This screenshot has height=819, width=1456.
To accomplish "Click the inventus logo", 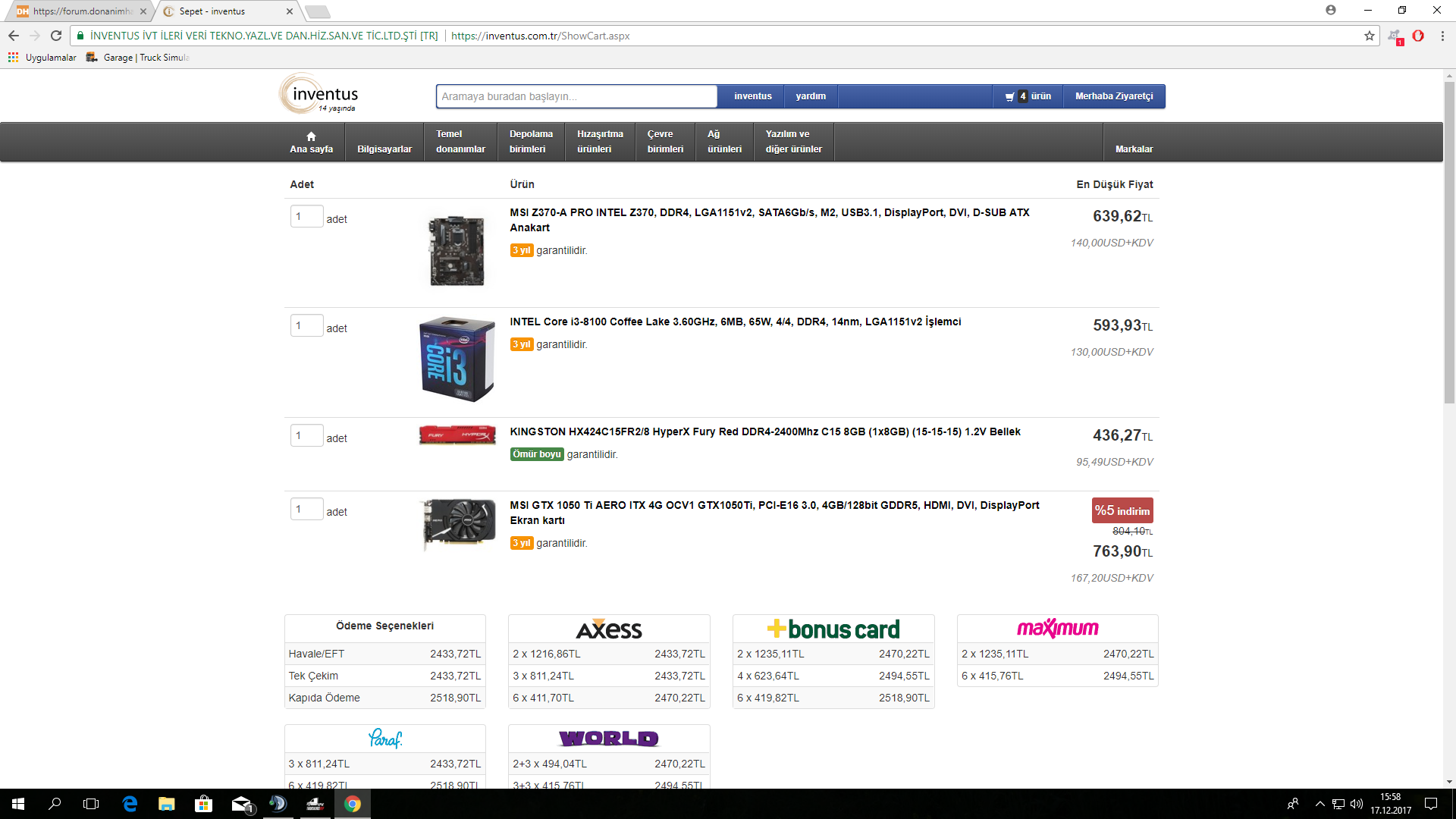I will [x=319, y=95].
